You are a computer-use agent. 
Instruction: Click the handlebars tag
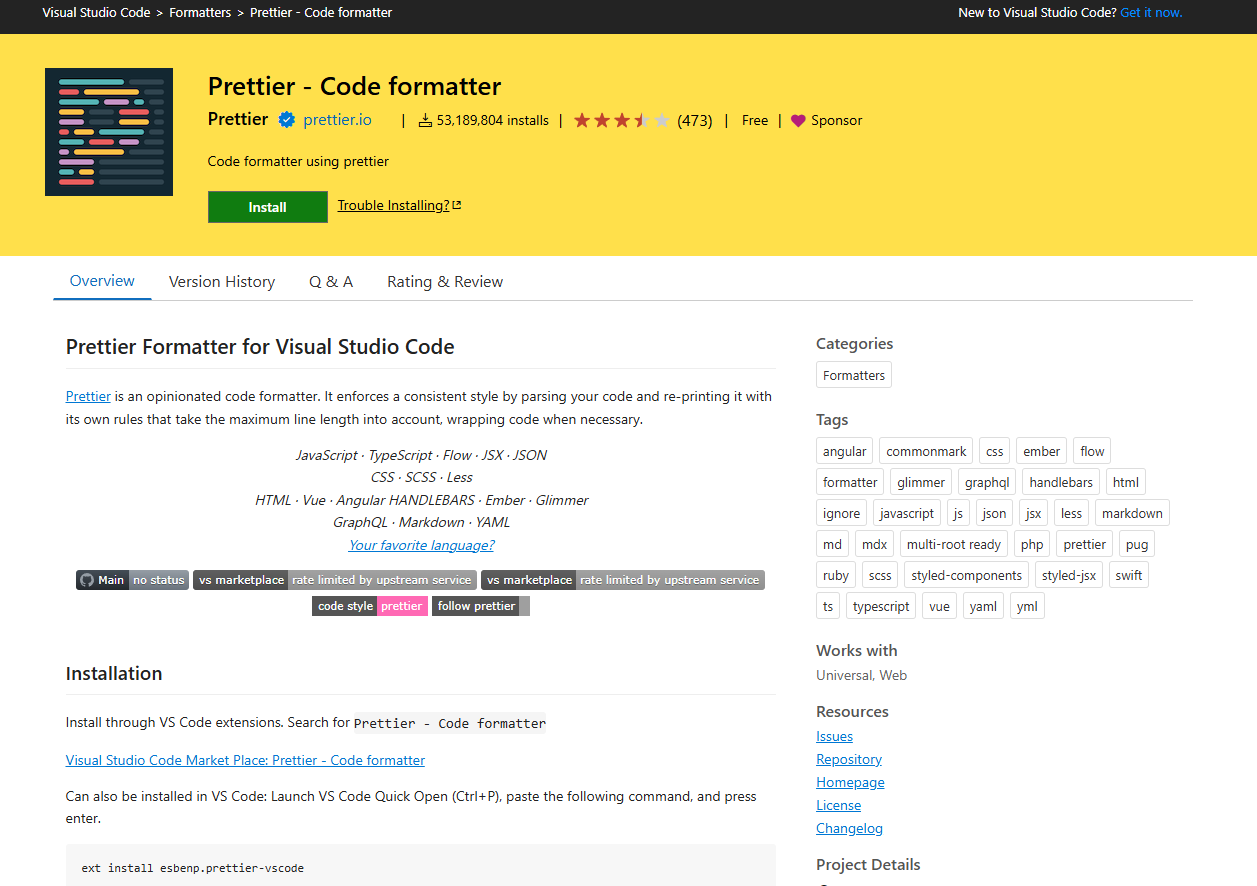tap(1061, 482)
